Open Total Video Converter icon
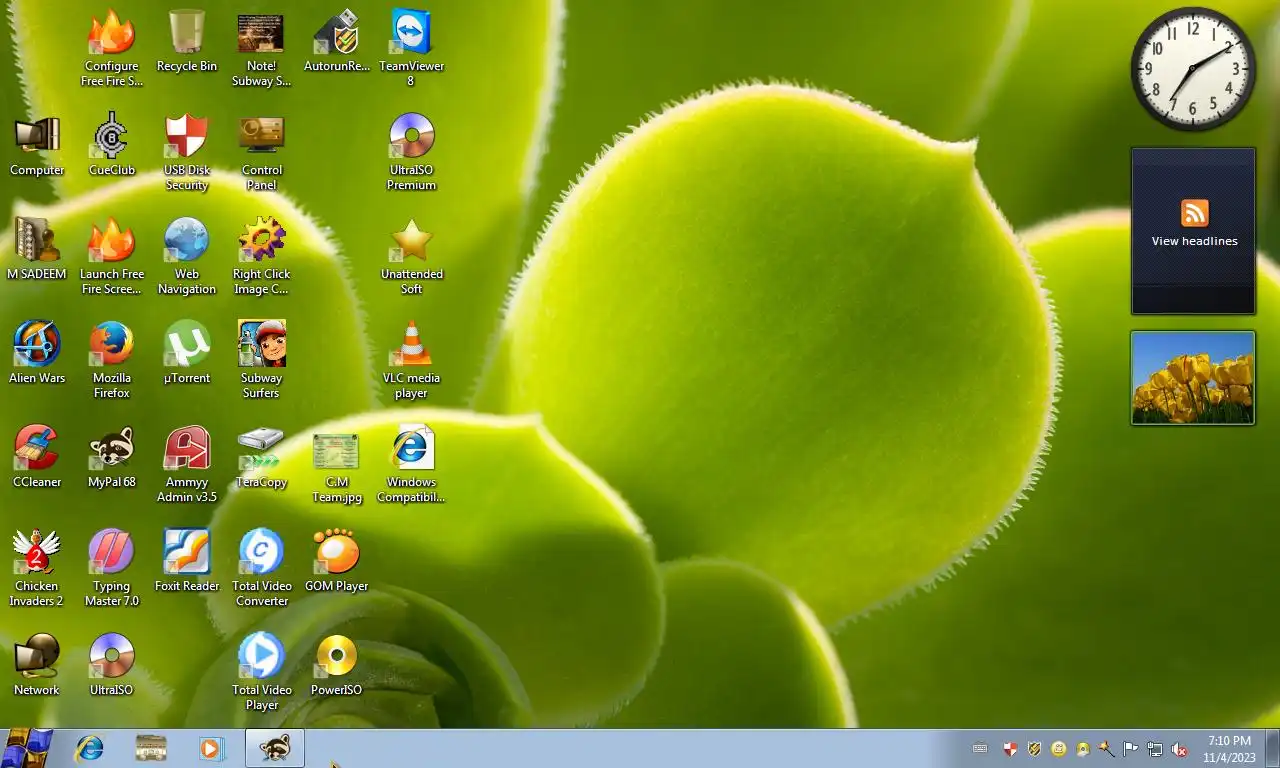 point(261,569)
